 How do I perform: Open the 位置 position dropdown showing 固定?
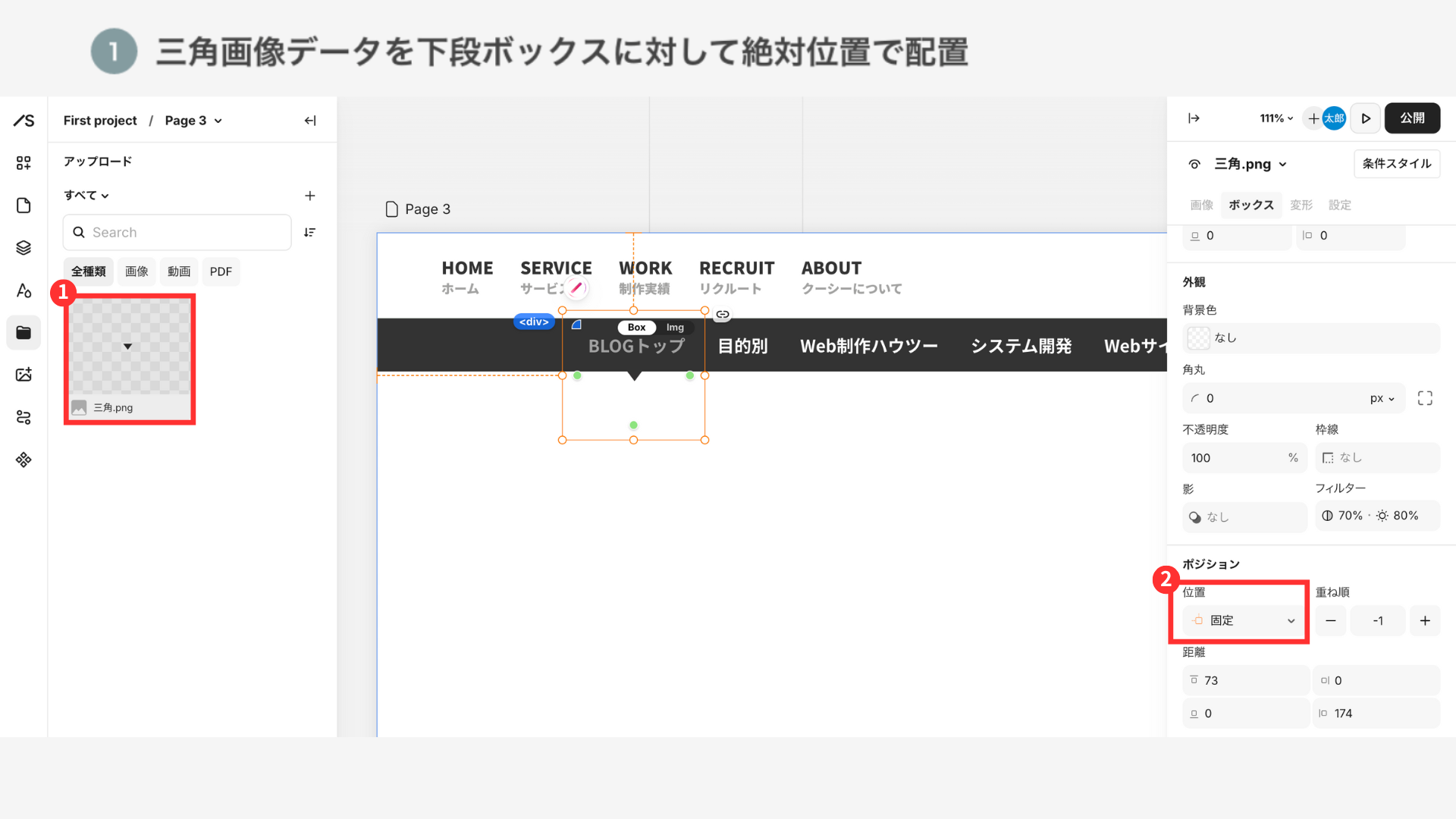click(1242, 620)
